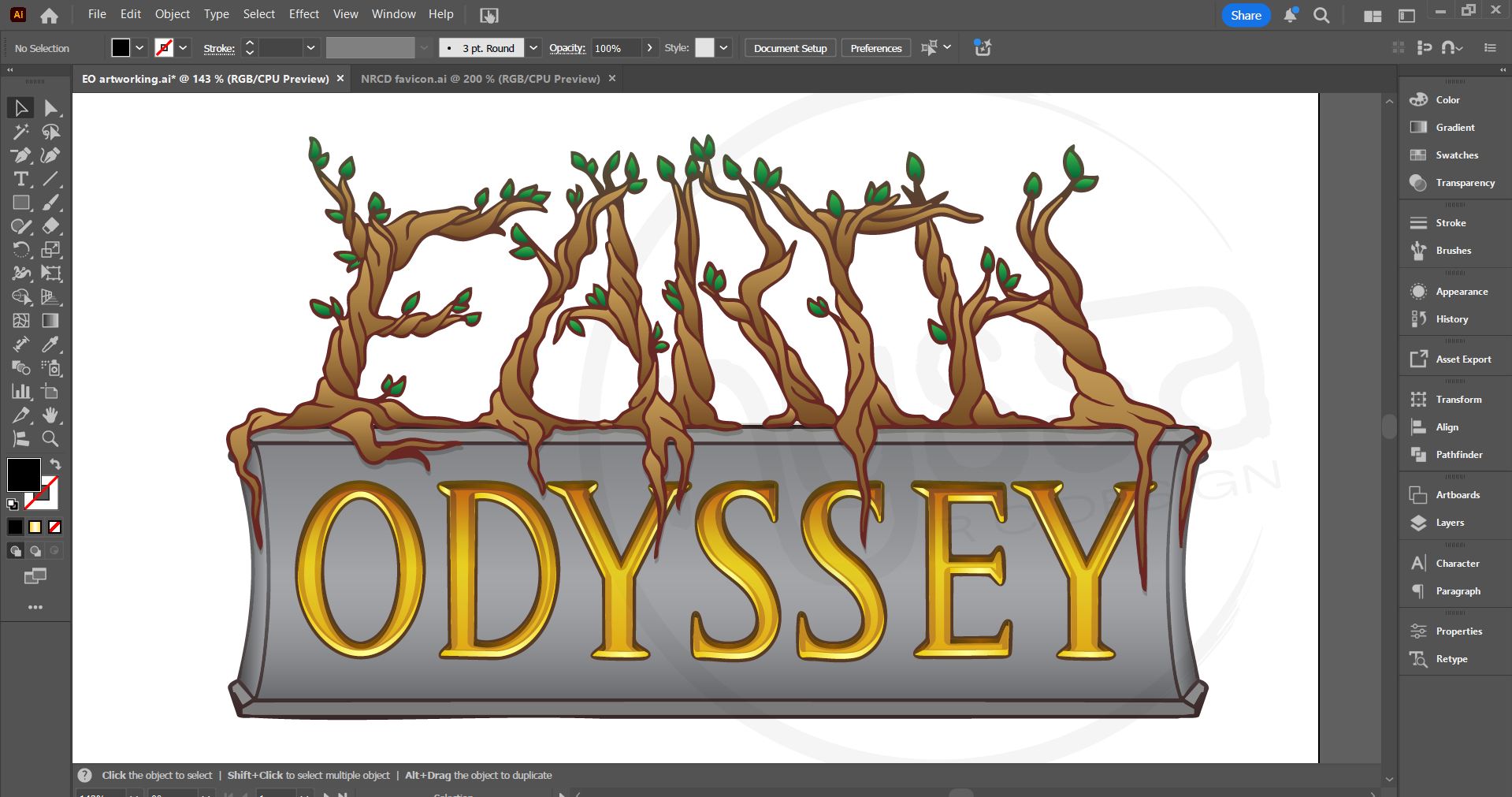1512x797 pixels.
Task: Switch to the NRCD favicon.ai tab
Action: coord(479,78)
